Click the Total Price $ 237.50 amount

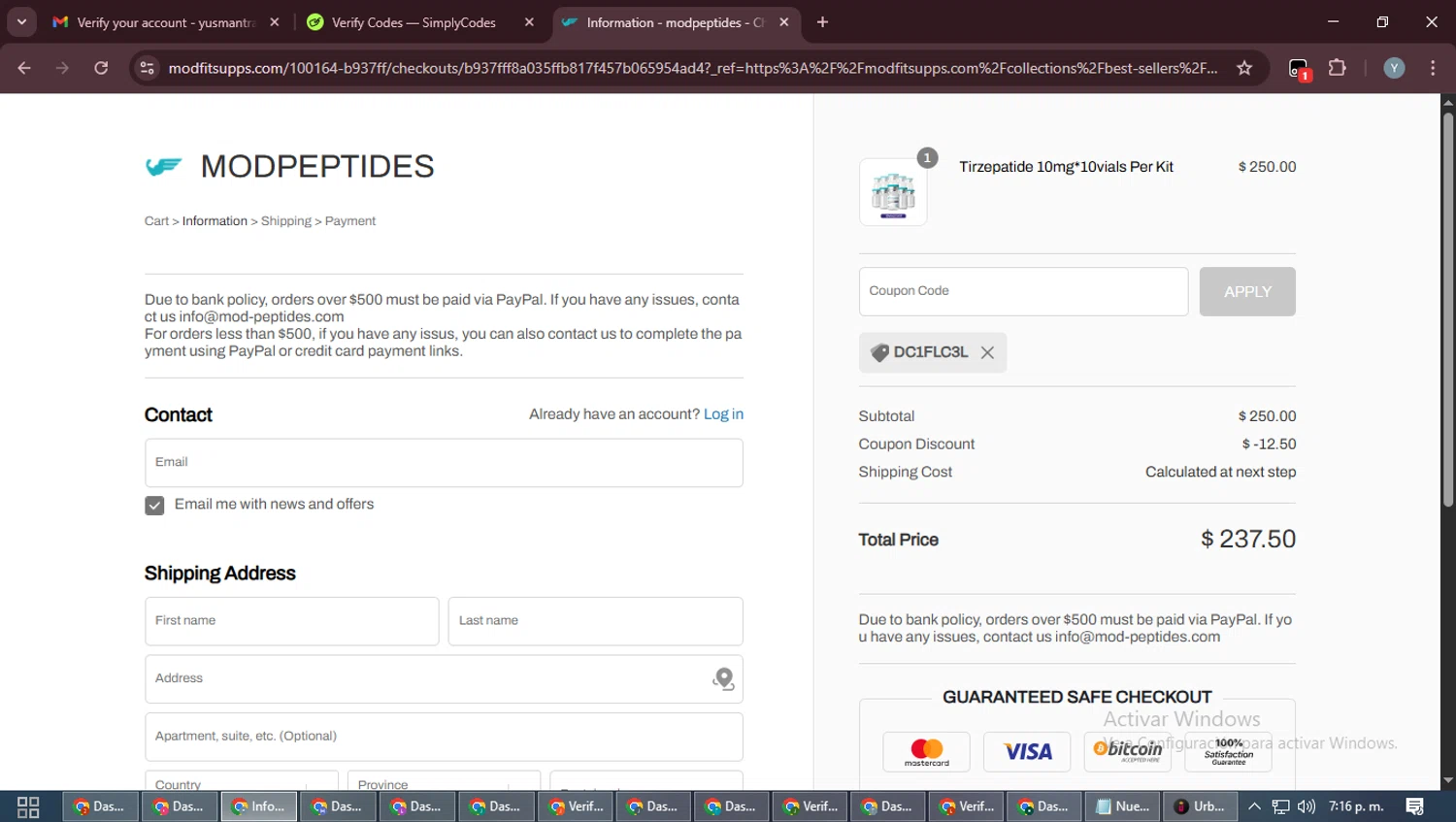[x=1248, y=540]
